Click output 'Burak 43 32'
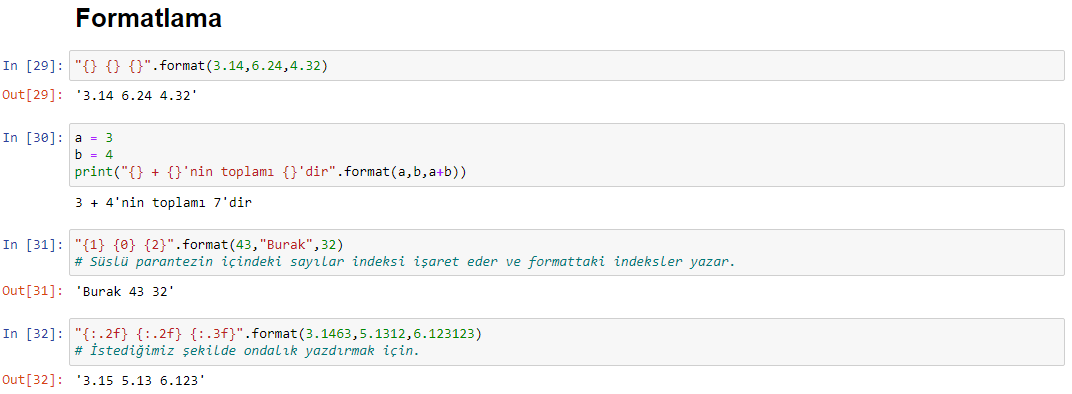Screen dimensions: 1072x394 point(125,291)
